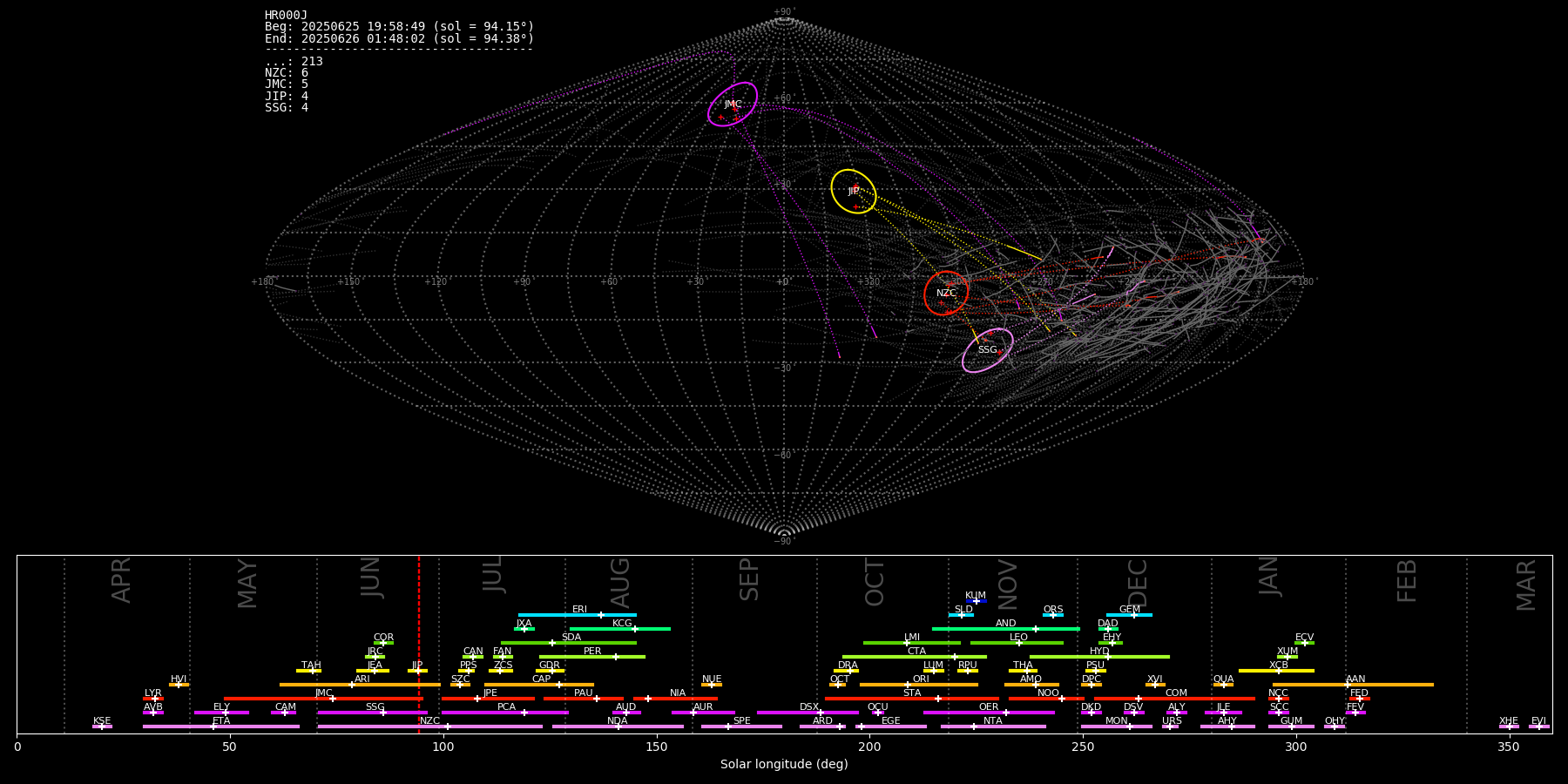This screenshot has height=784, width=1568.
Task: Select the ORS shower marker
Action: (x=1053, y=615)
